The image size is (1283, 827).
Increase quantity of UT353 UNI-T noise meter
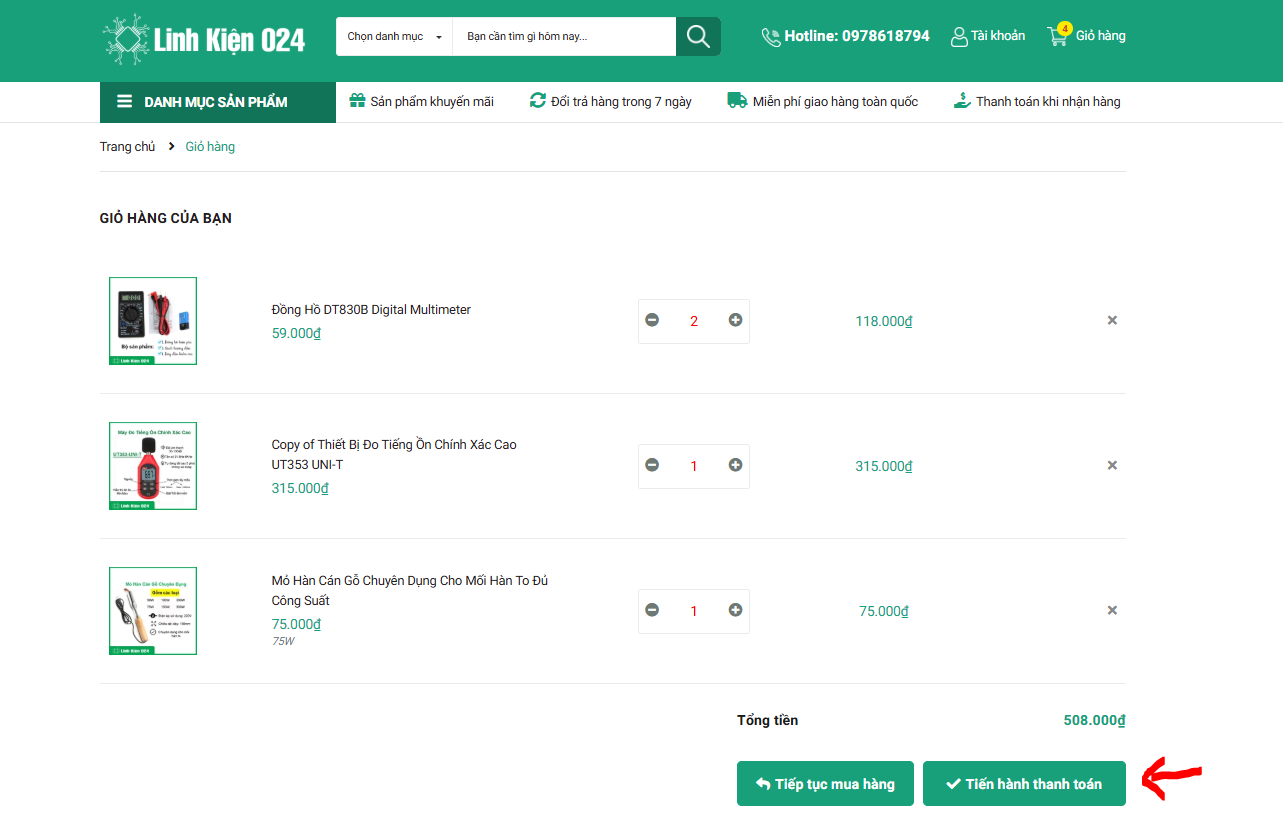coord(736,465)
